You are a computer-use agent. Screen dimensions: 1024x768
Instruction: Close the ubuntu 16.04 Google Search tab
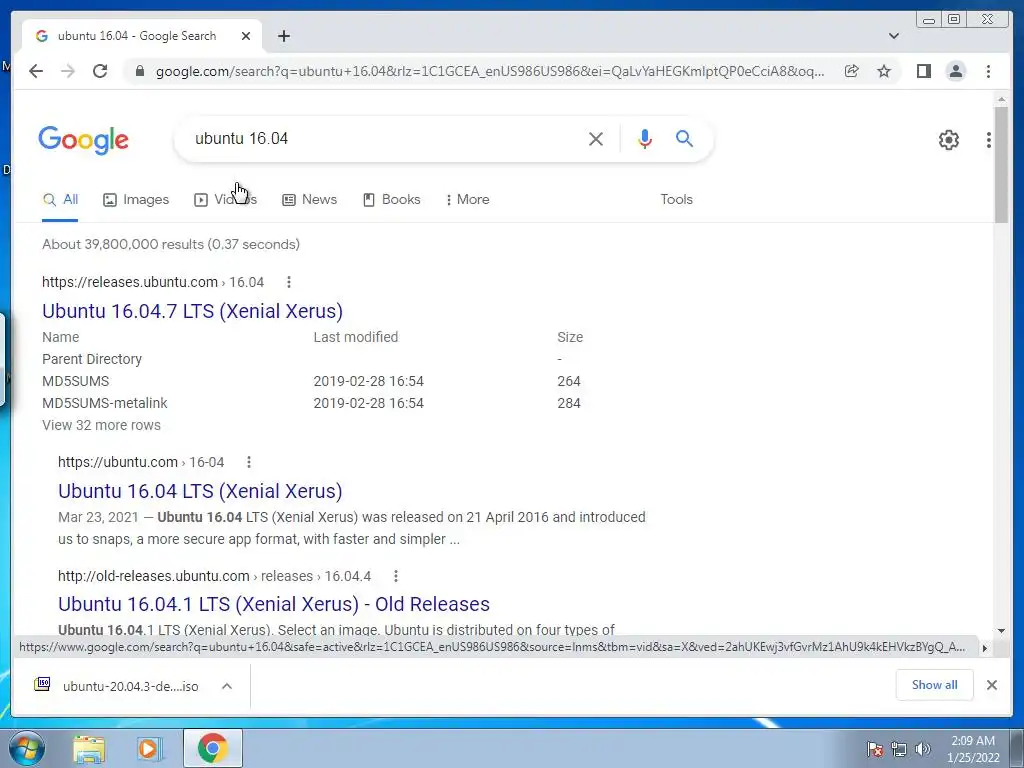coord(246,36)
